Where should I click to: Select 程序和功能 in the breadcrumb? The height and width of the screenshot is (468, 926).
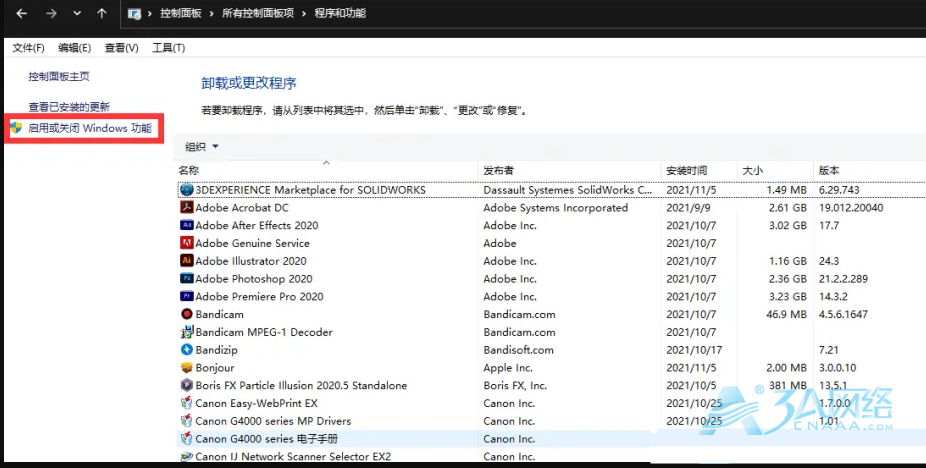coord(340,13)
